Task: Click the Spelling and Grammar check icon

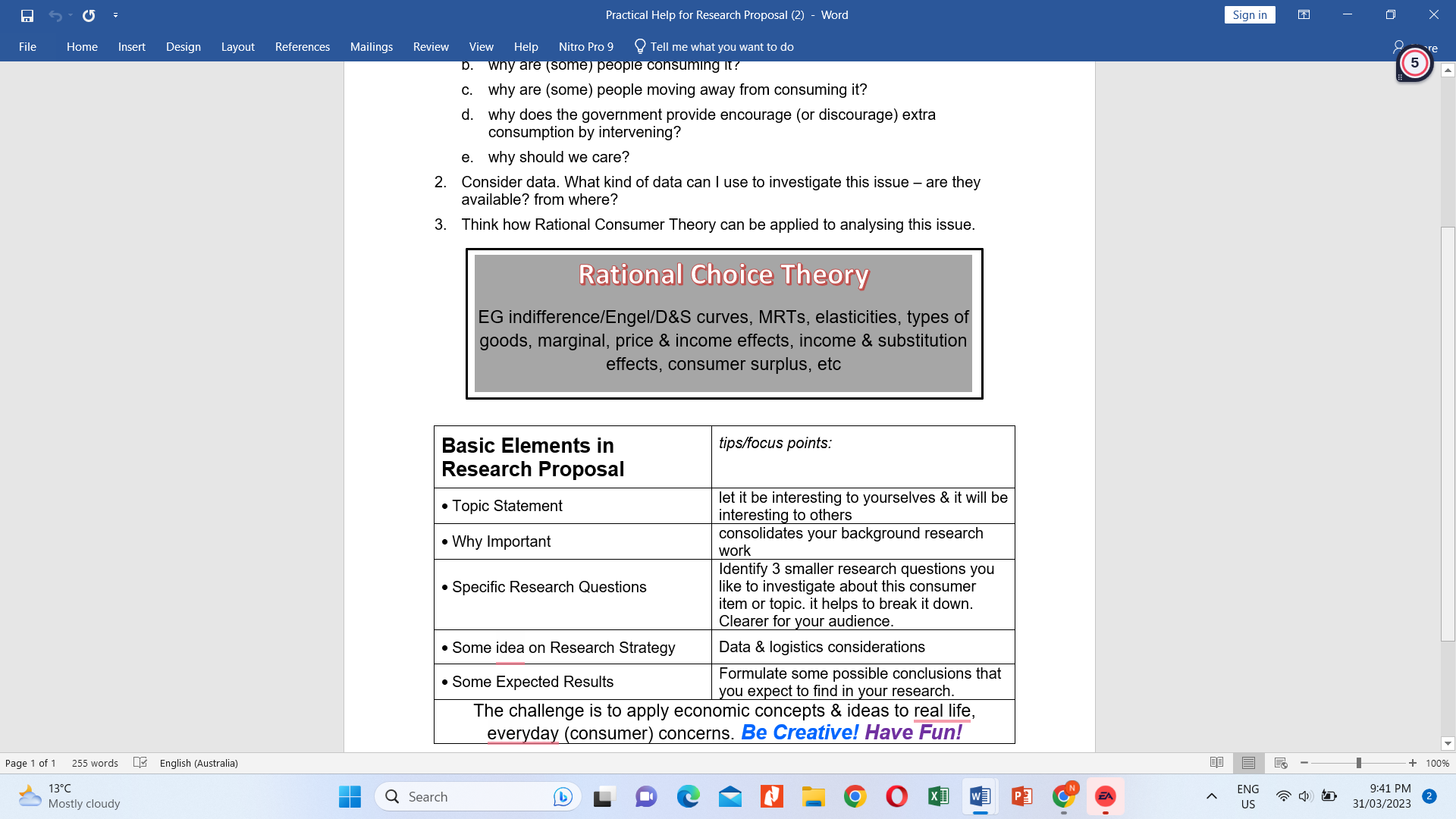Action: coord(140,763)
